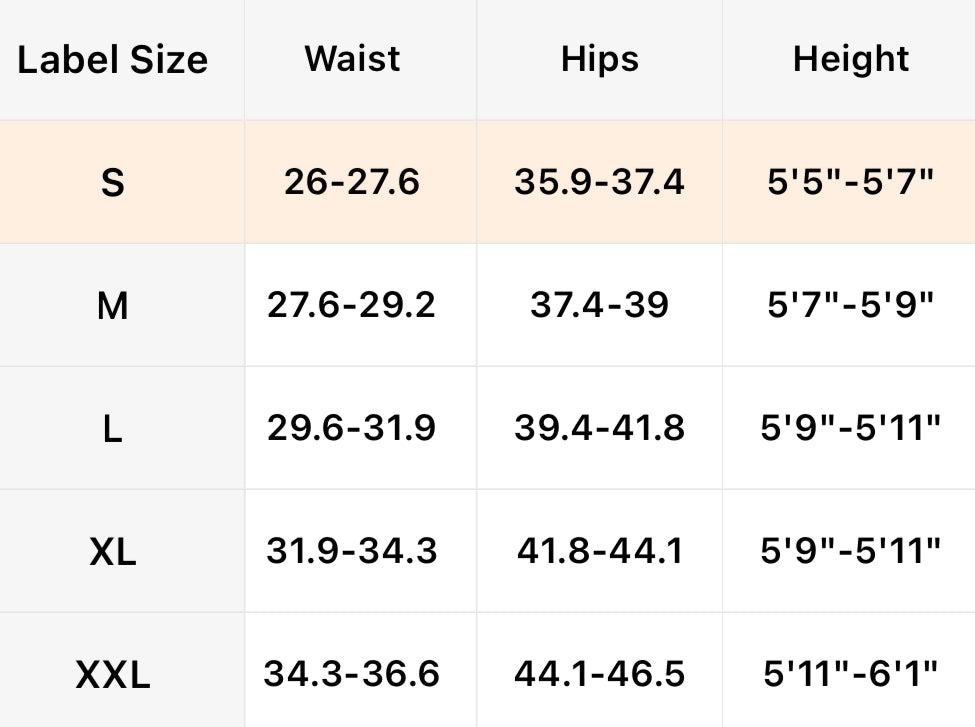This screenshot has width=975, height=727.
Task: Click the 35.9-37.4 hips cell
Action: point(599,182)
